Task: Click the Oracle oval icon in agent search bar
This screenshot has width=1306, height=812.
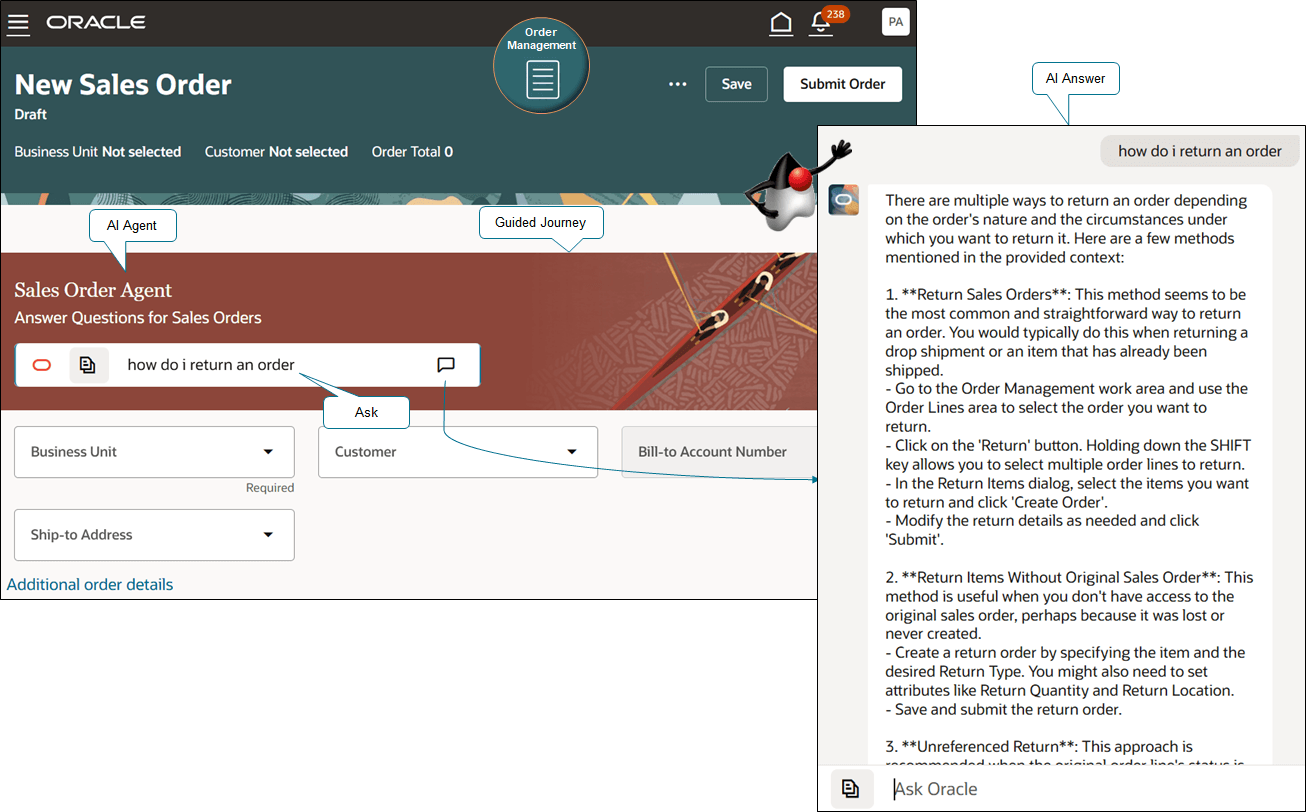Action: coord(42,365)
